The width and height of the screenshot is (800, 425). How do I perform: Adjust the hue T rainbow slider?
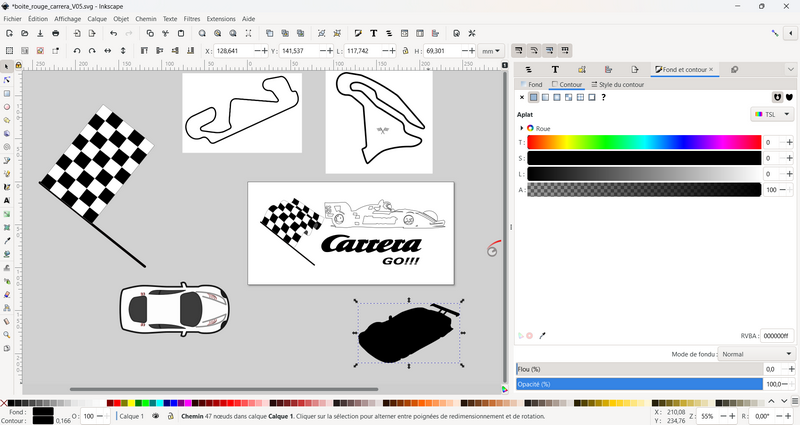point(644,142)
